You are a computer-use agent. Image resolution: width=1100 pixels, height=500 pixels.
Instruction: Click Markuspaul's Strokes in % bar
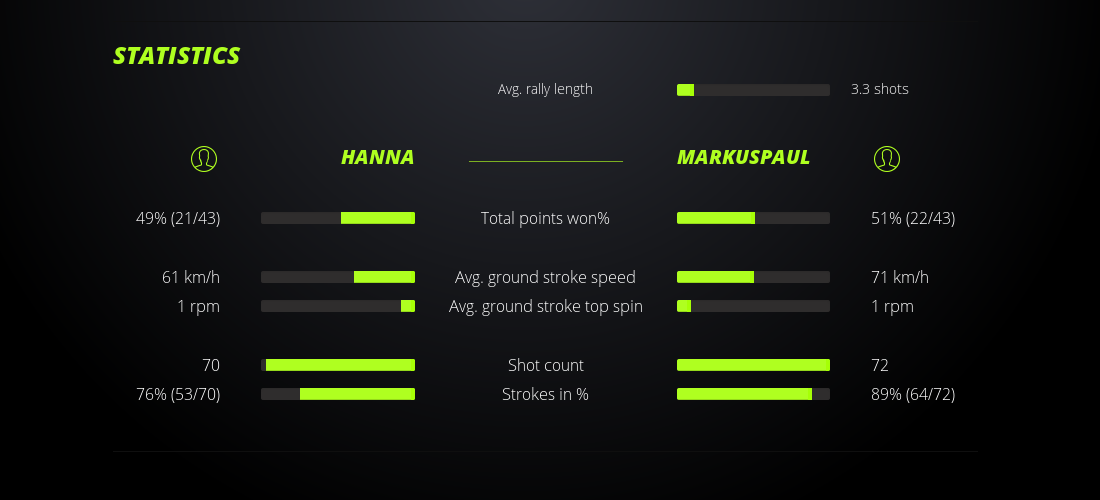coord(753,394)
